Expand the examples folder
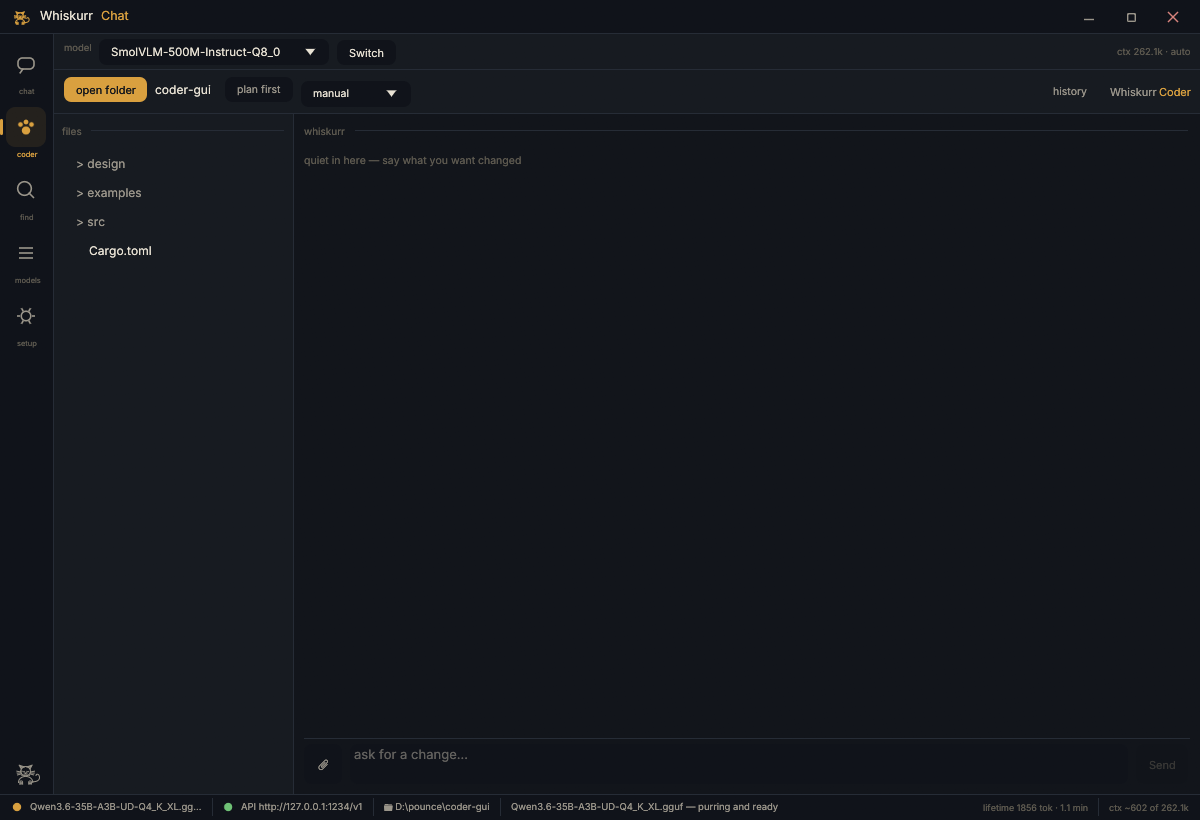 [109, 193]
